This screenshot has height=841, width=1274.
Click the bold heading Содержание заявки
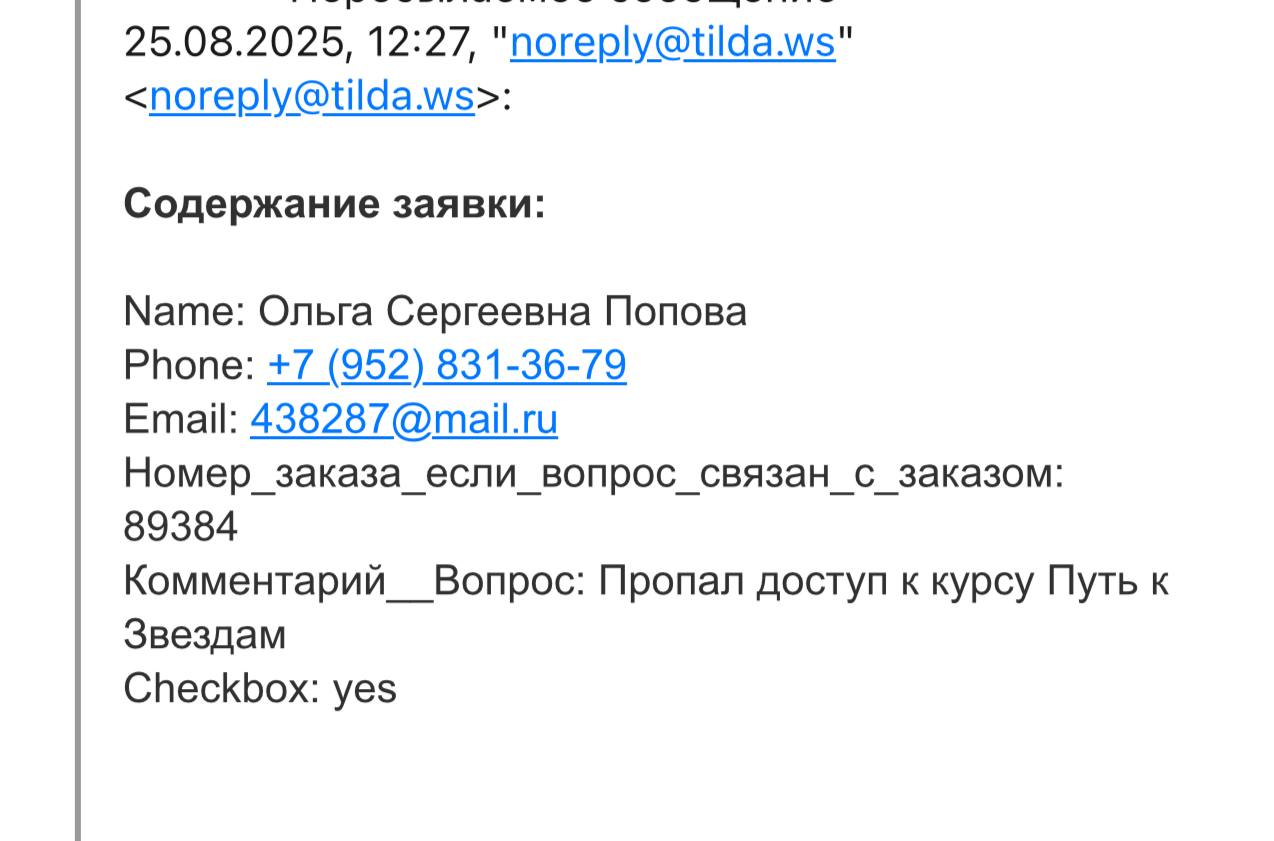(334, 204)
